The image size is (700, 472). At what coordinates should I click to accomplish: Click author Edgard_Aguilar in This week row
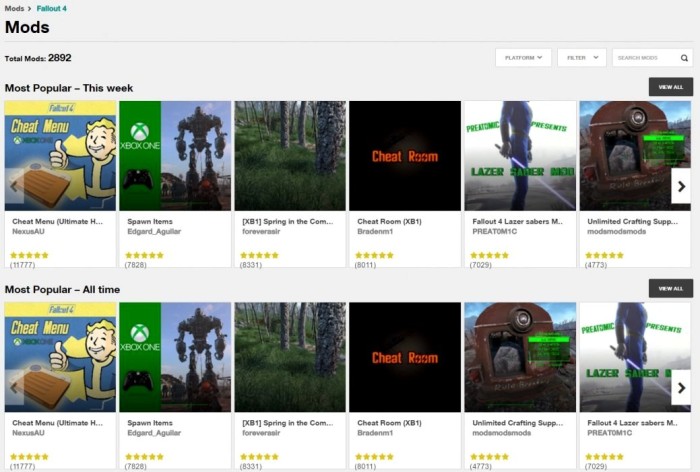pos(154,231)
